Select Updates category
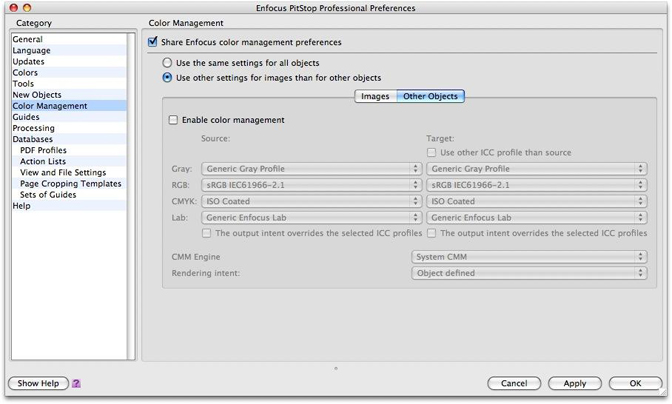 click(x=69, y=61)
